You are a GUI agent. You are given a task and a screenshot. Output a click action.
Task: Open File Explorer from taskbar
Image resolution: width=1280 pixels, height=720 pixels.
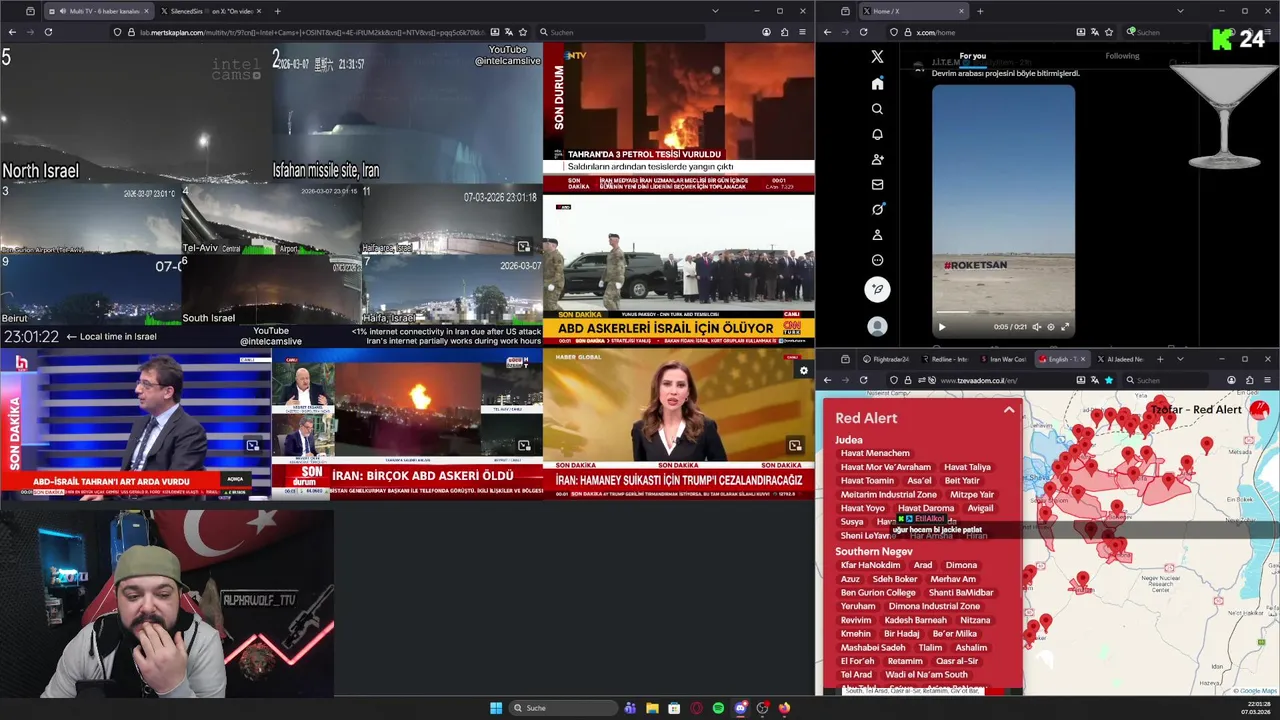(x=652, y=708)
